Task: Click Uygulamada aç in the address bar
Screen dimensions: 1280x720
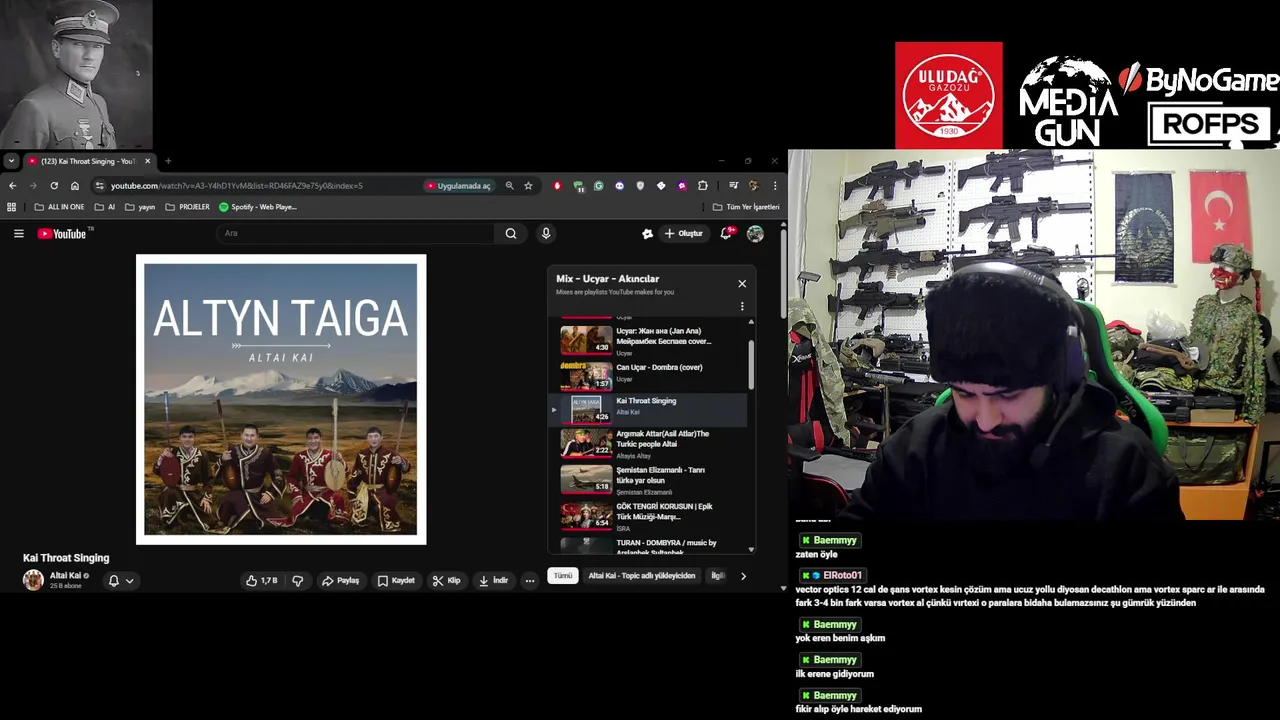Action: pyautogui.click(x=458, y=185)
